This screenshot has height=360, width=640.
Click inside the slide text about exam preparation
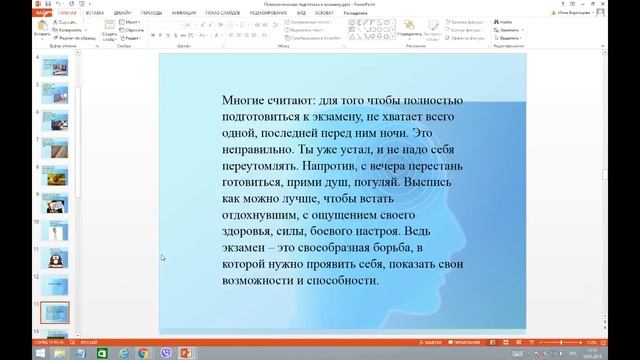(x=342, y=190)
